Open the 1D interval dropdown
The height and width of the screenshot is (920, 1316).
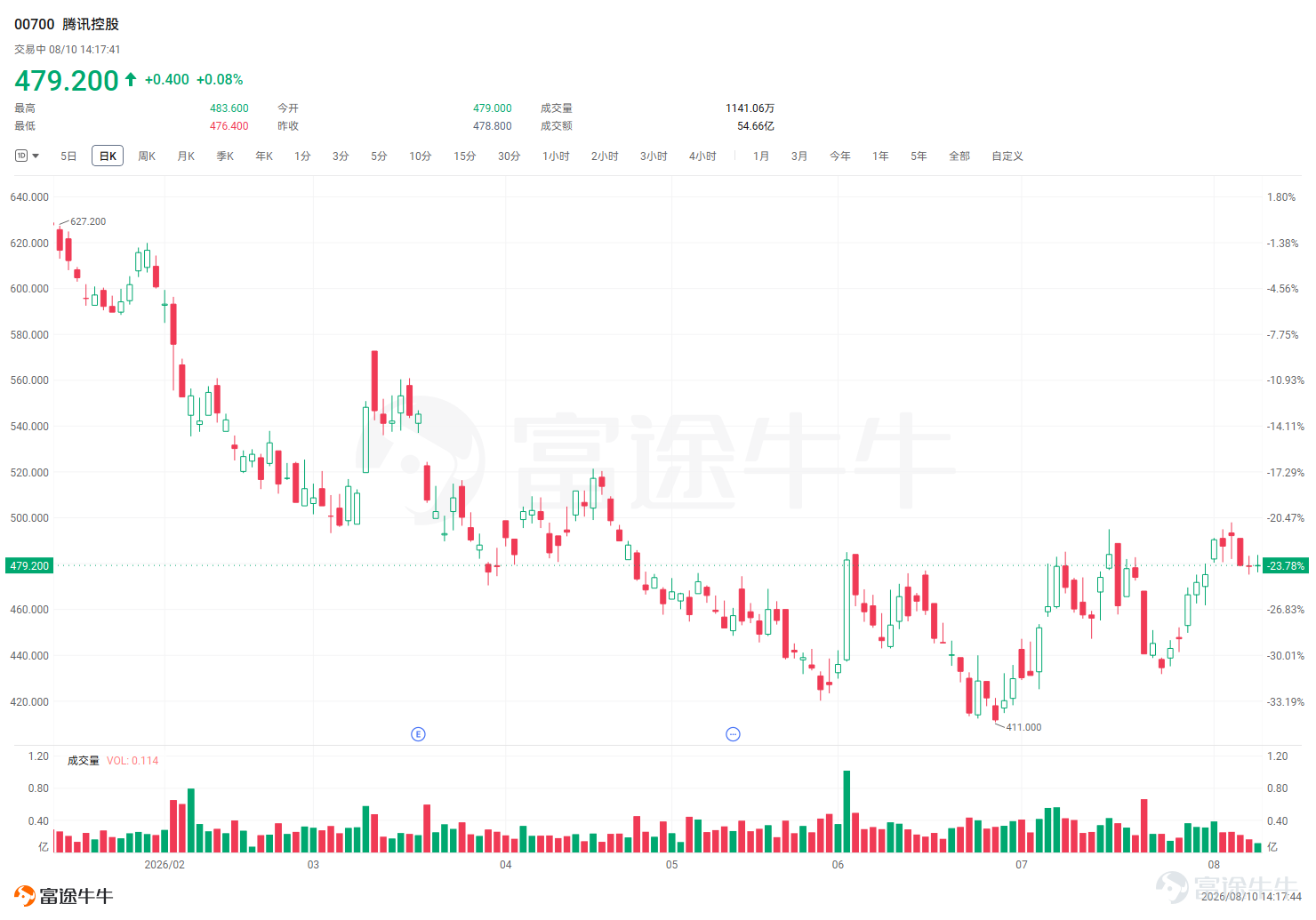pos(28,156)
